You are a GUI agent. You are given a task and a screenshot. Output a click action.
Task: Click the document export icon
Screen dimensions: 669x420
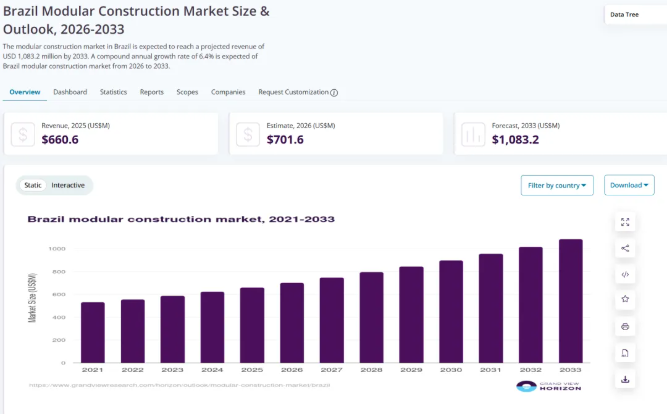tap(625, 353)
